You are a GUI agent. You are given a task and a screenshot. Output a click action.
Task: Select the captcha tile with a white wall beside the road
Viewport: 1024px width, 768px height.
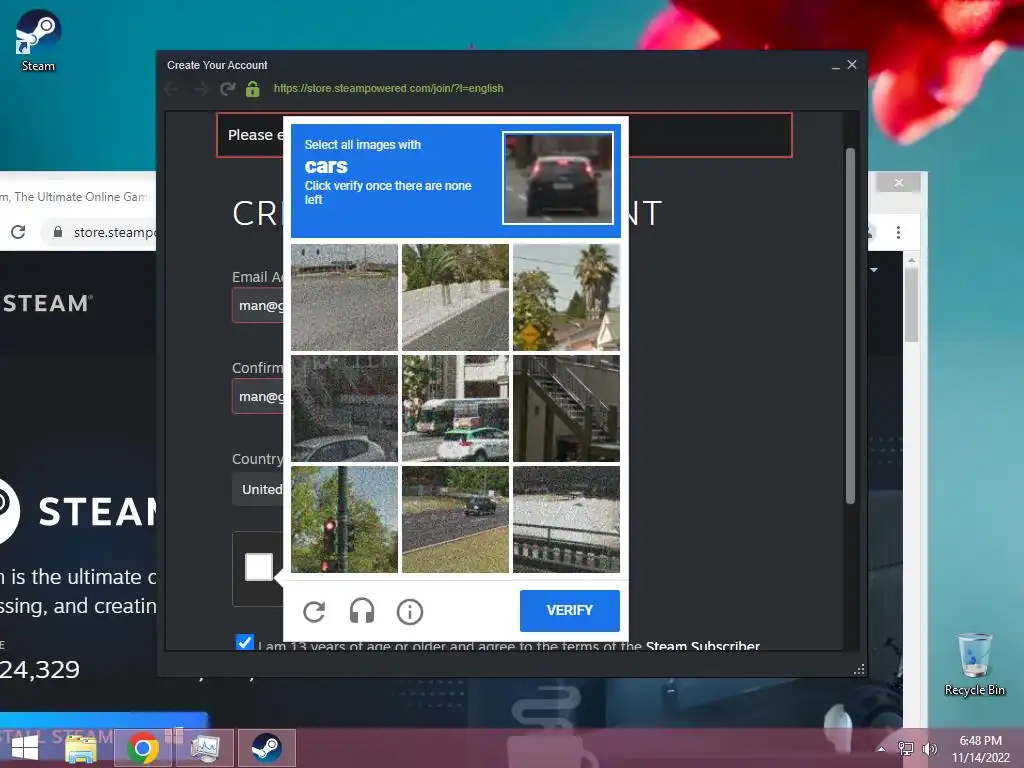(455, 297)
